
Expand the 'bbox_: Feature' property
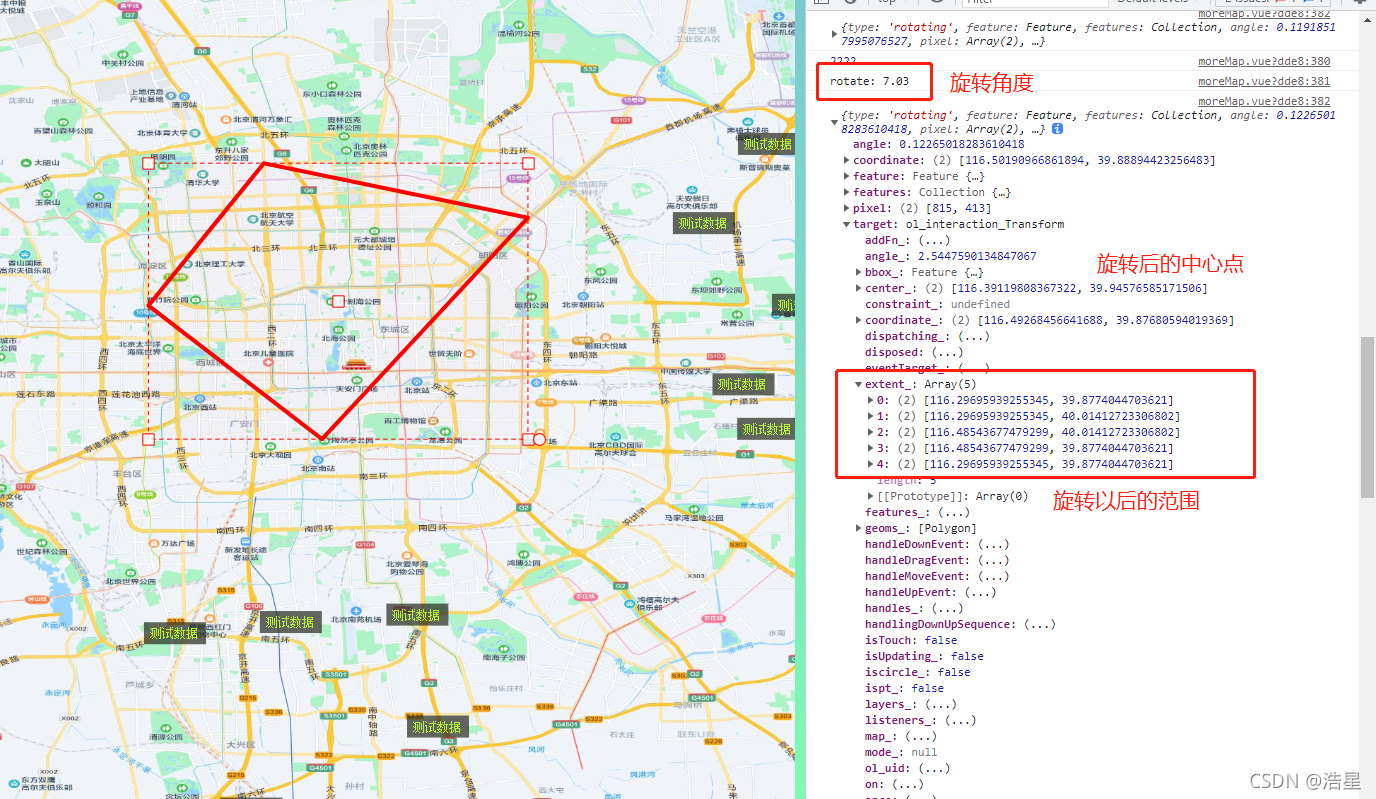(x=859, y=272)
